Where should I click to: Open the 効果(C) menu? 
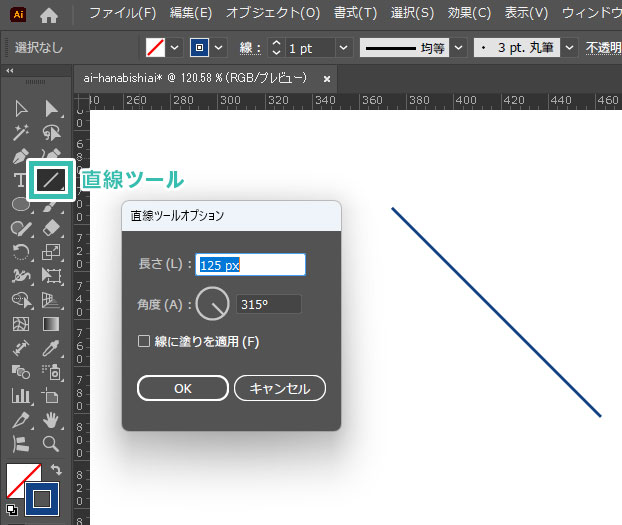tap(469, 14)
